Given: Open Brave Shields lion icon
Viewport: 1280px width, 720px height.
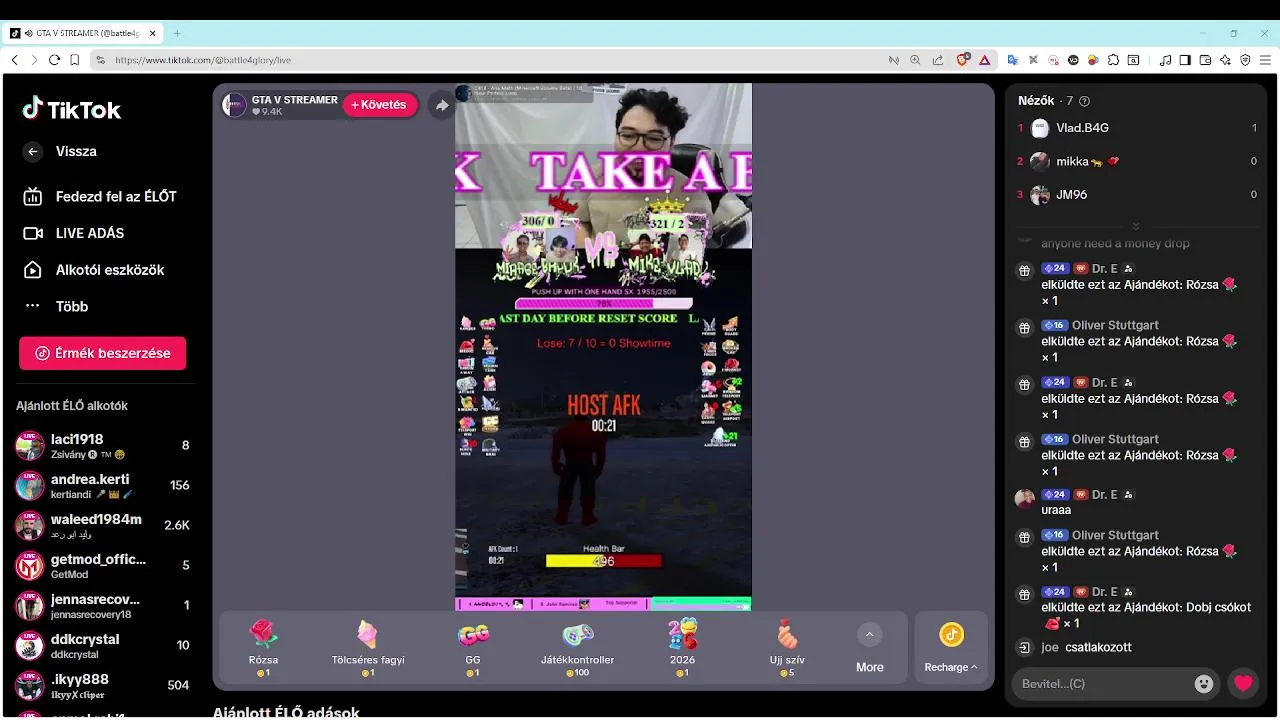Looking at the screenshot, I should (963, 60).
